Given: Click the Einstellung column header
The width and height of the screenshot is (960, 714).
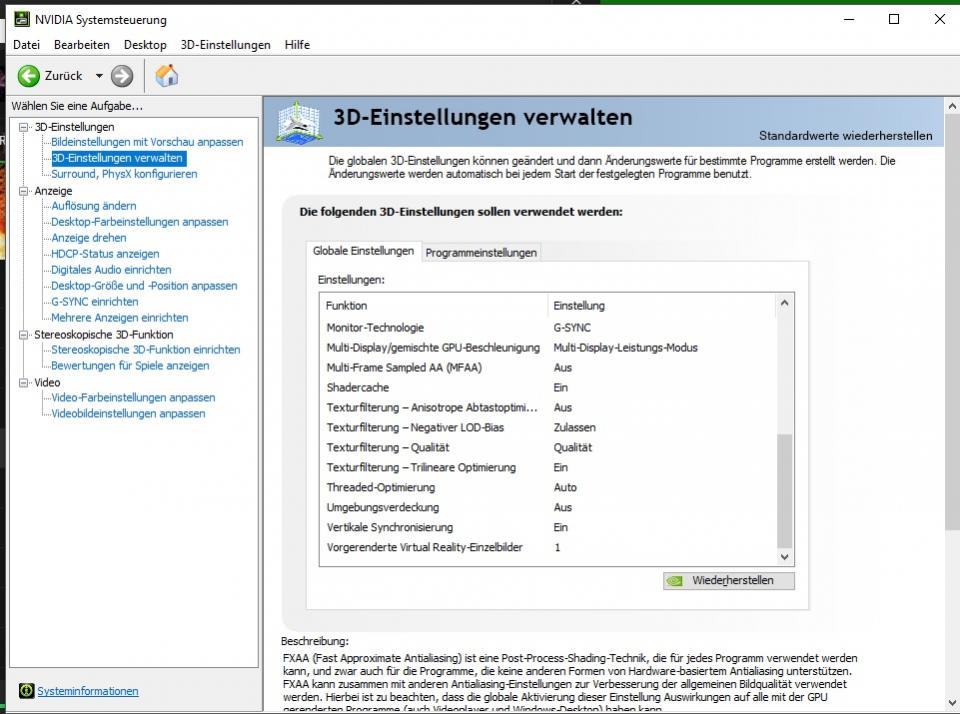Looking at the screenshot, I should point(662,305).
